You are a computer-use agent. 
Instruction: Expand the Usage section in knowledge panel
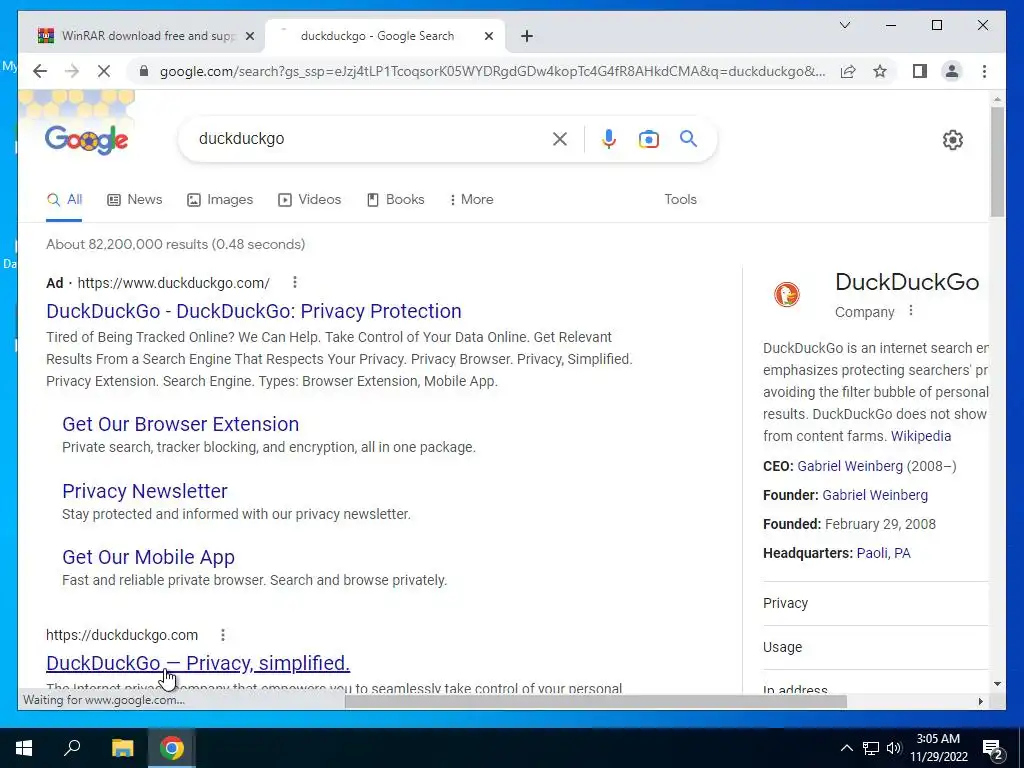pyautogui.click(x=875, y=647)
